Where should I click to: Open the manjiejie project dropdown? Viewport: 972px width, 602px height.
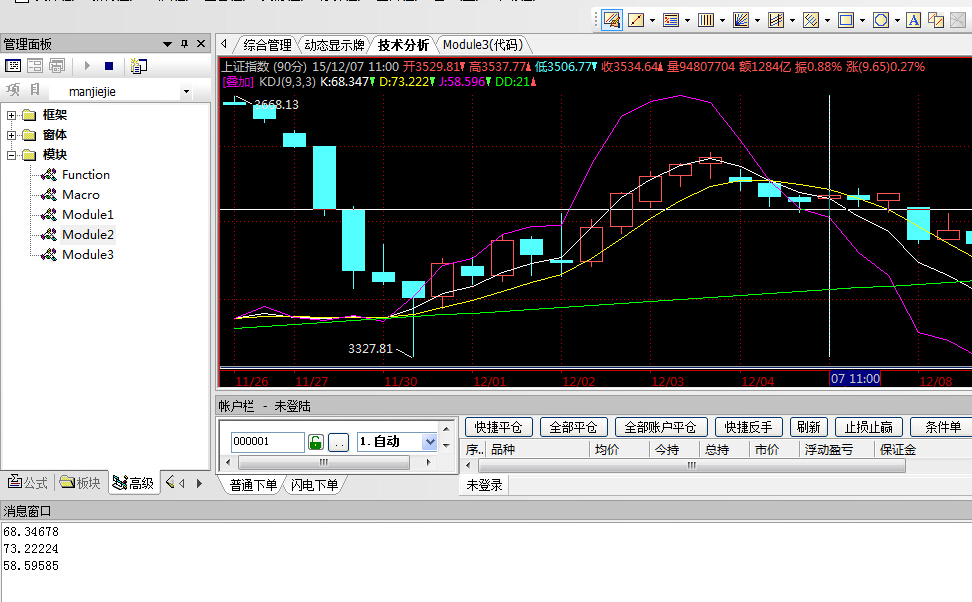coord(186,92)
